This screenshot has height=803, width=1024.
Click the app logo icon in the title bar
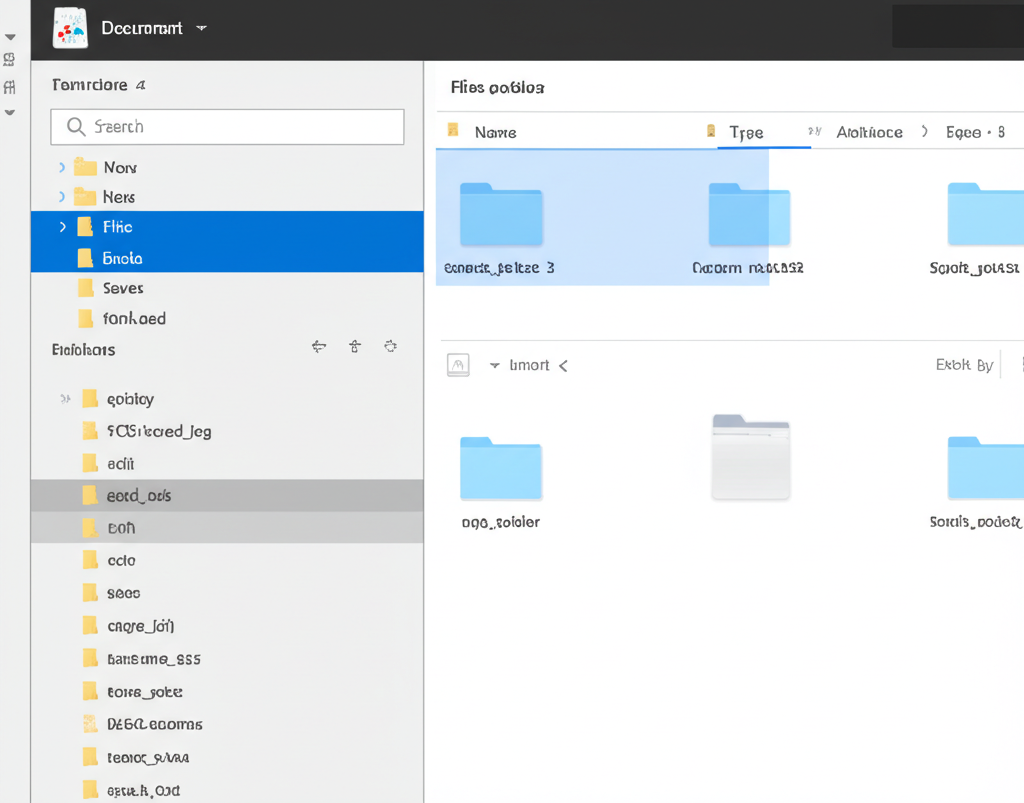69,28
